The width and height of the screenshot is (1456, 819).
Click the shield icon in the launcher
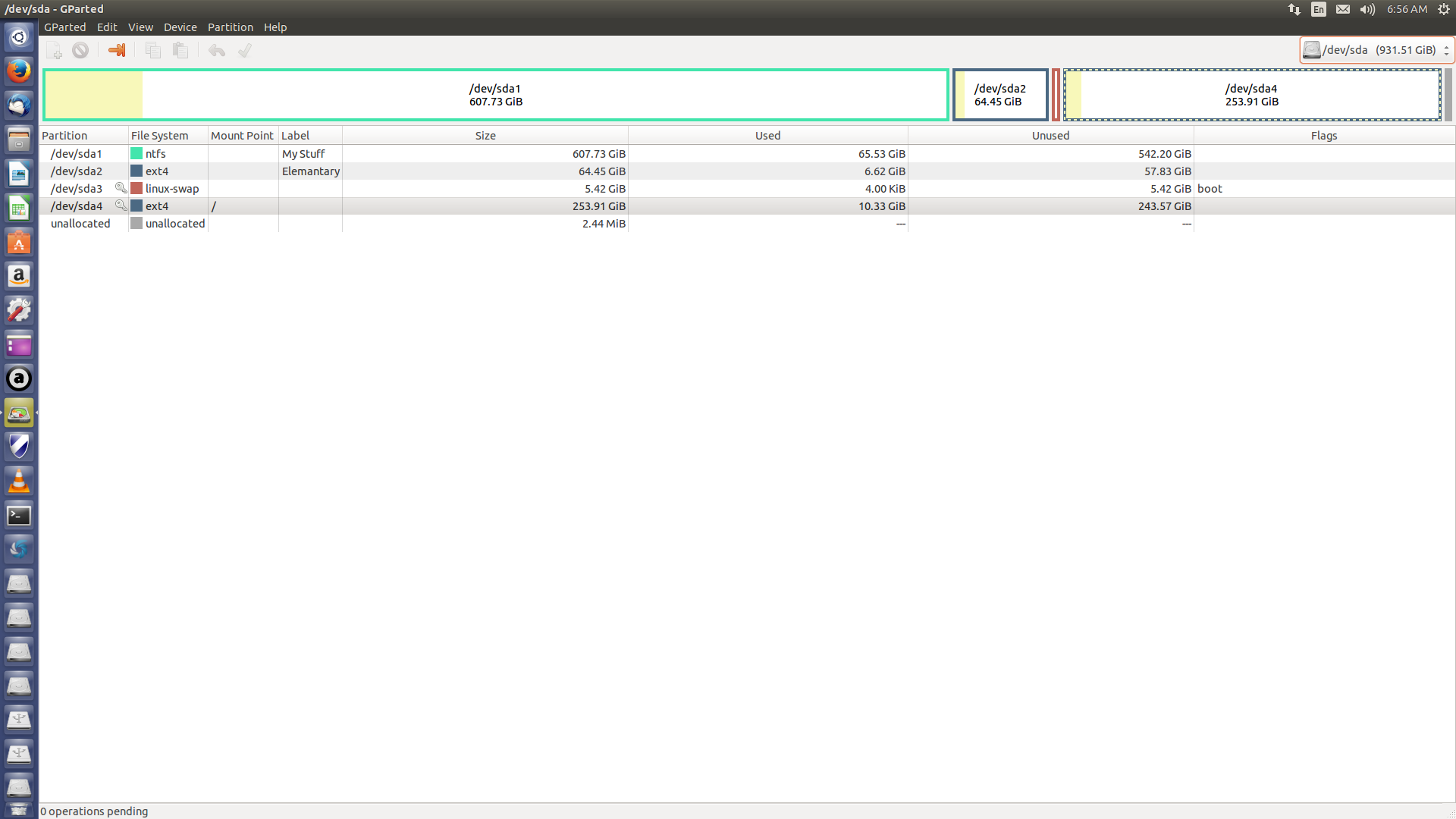19,447
